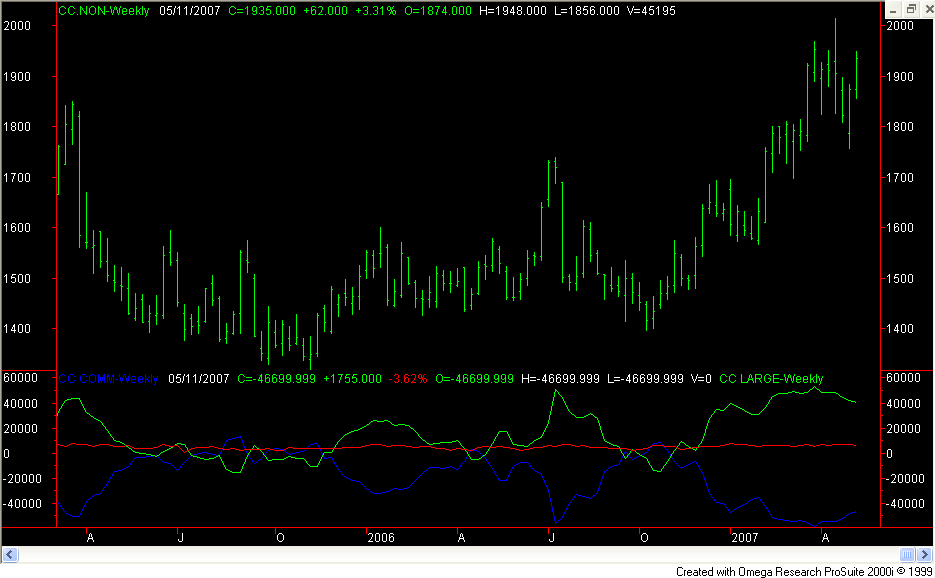Image resolution: width=935 pixels, height=578 pixels.
Task: Click the 2007 time axis label
Action: click(x=744, y=538)
